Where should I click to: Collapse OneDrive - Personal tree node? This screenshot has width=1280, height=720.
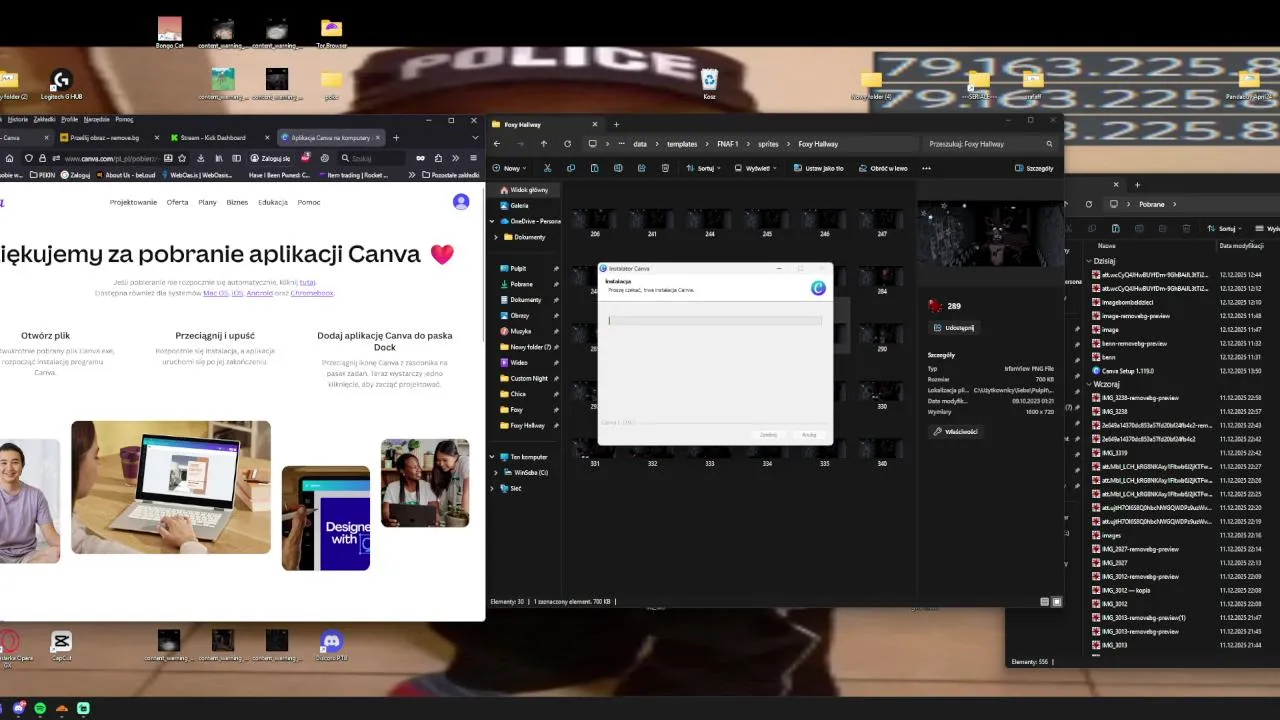pos(492,221)
